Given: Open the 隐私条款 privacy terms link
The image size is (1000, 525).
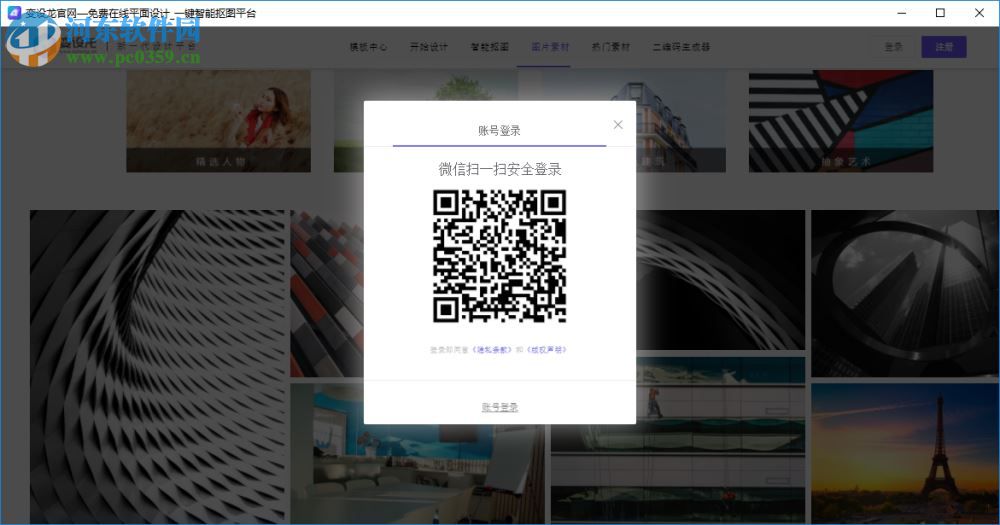Looking at the screenshot, I should tap(492, 350).
